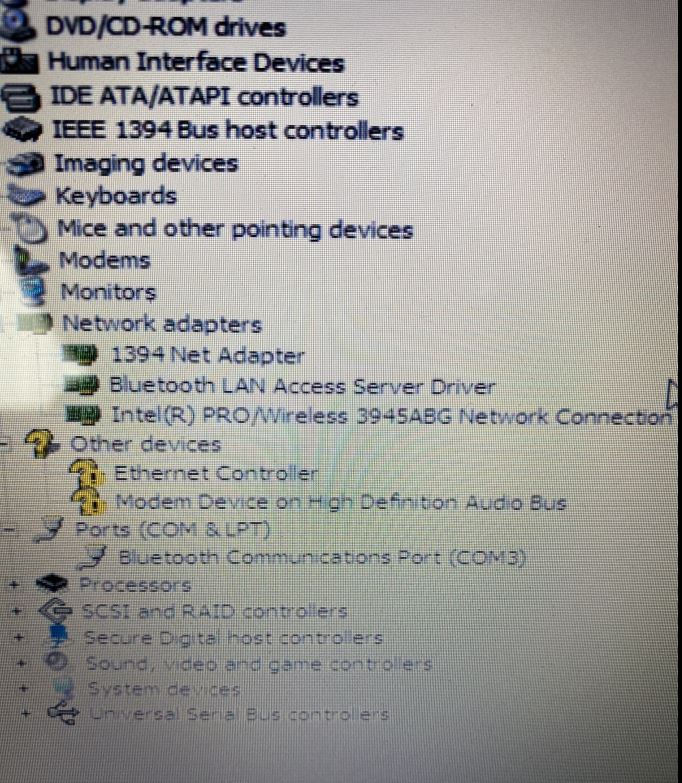Image resolution: width=682 pixels, height=783 pixels.
Task: Select the mouse icon beside Mice and other pointing devices
Action: pos(29,228)
